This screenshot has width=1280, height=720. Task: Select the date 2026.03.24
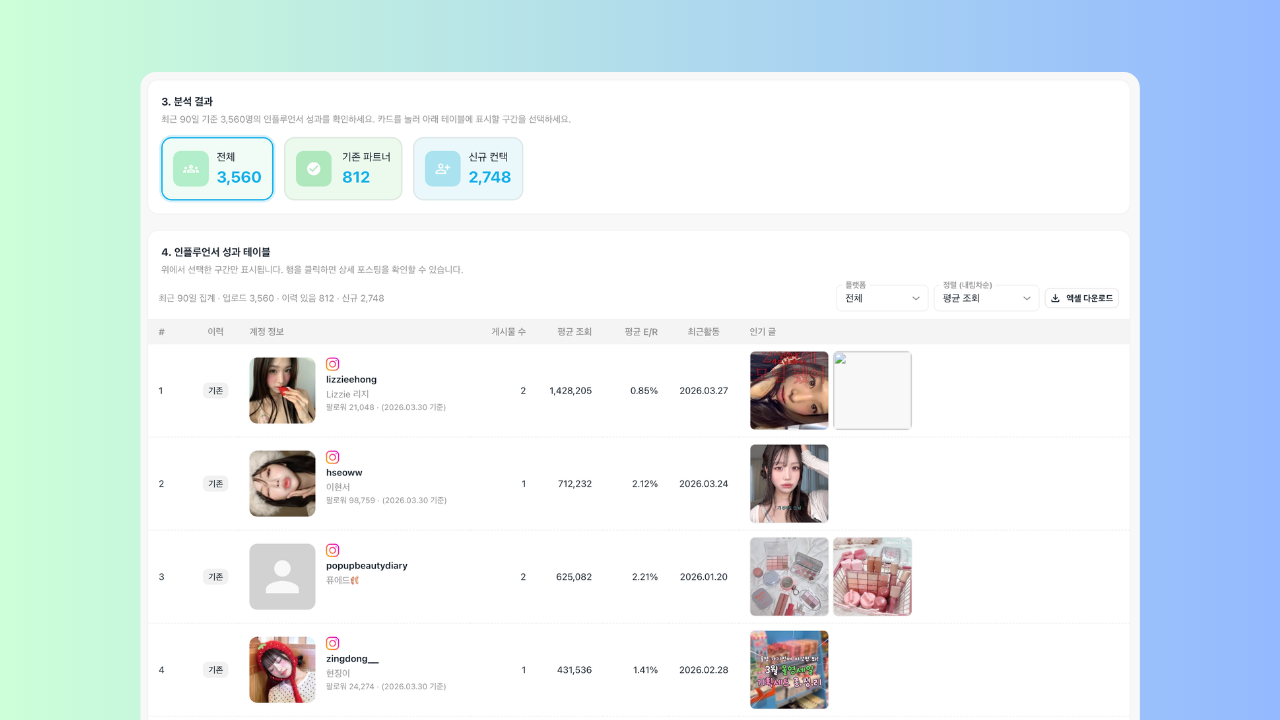point(703,484)
